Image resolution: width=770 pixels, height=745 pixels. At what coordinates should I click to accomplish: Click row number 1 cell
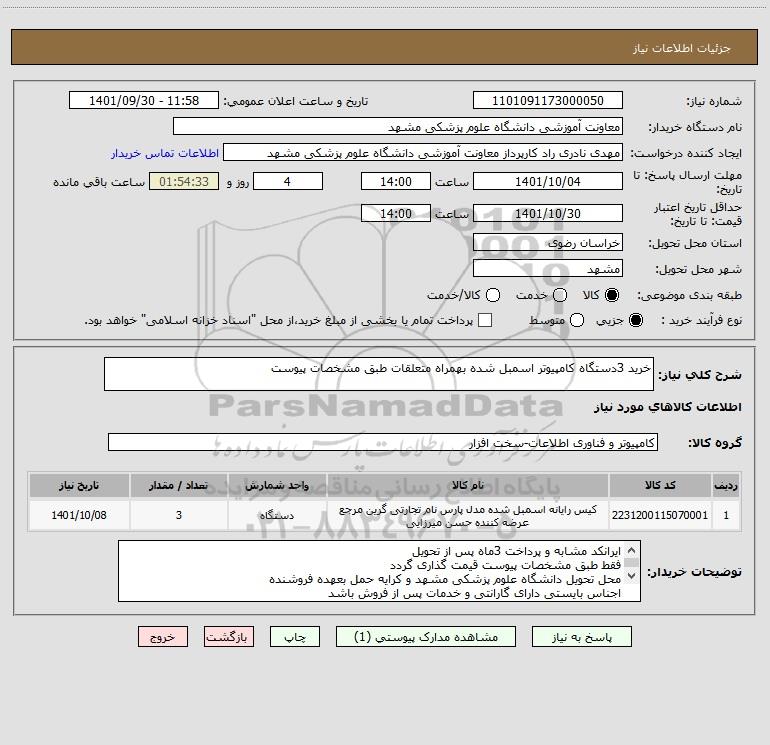726,515
